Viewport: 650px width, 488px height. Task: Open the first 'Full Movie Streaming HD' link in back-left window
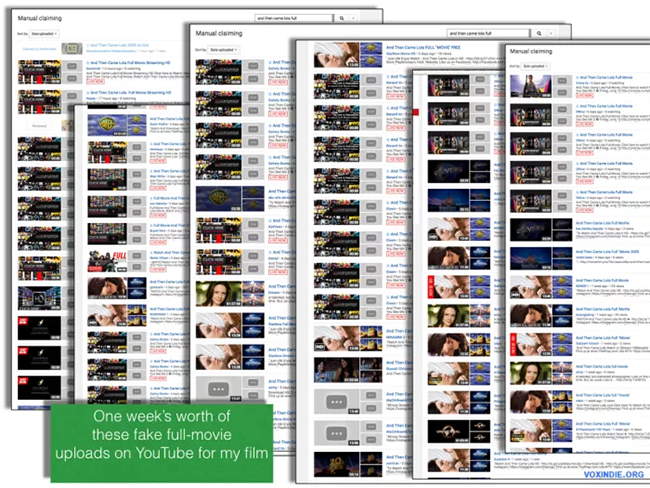(130, 63)
